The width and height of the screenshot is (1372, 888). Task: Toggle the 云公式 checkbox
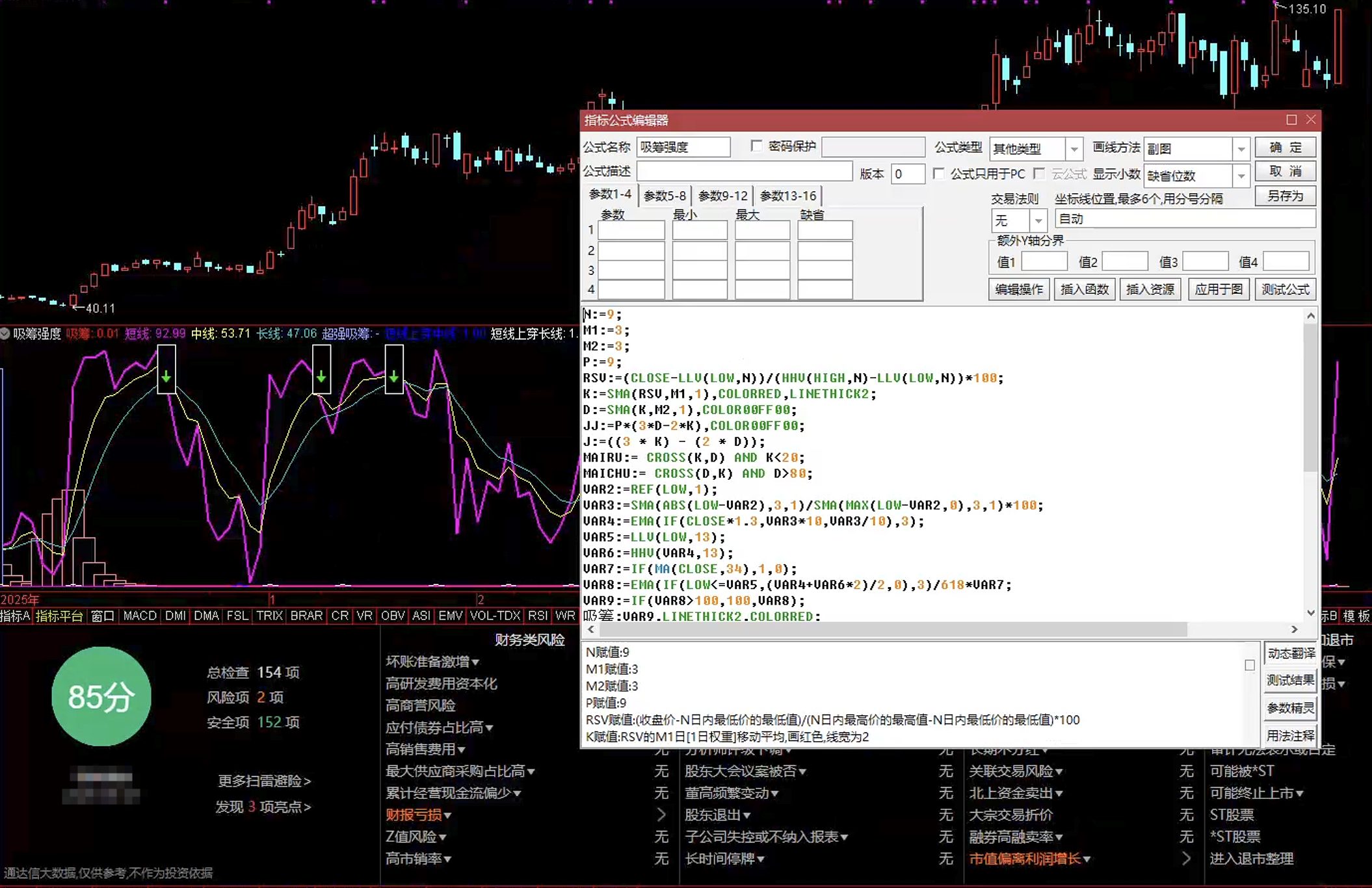point(1039,174)
